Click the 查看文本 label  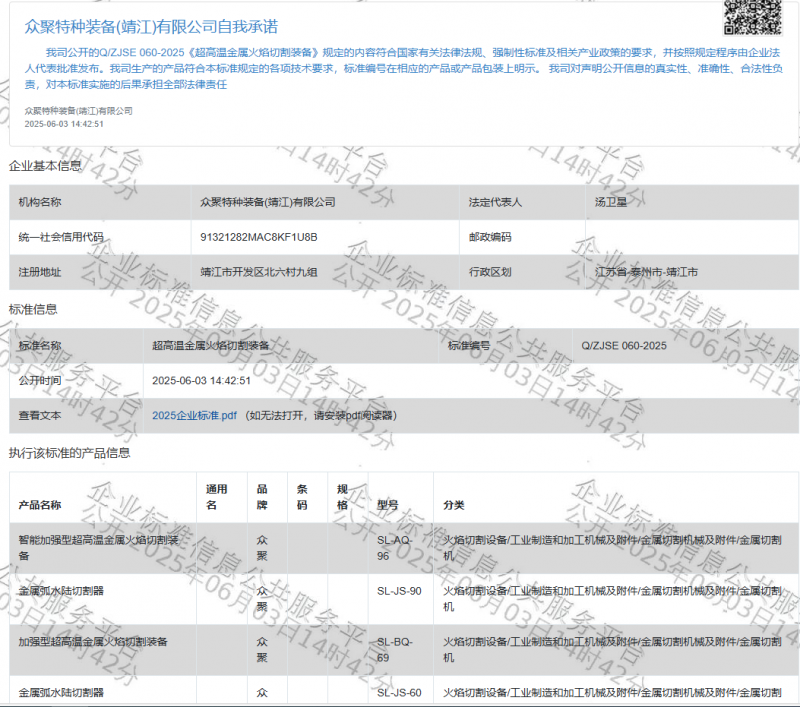pyautogui.click(x=40, y=415)
